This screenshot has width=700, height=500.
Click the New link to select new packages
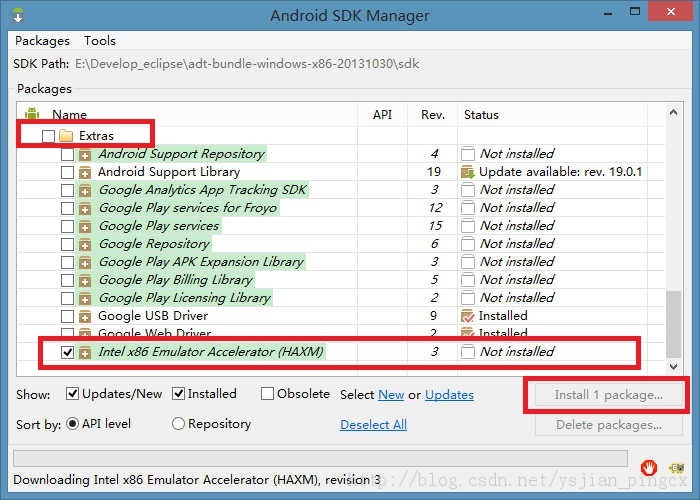pyautogui.click(x=391, y=395)
